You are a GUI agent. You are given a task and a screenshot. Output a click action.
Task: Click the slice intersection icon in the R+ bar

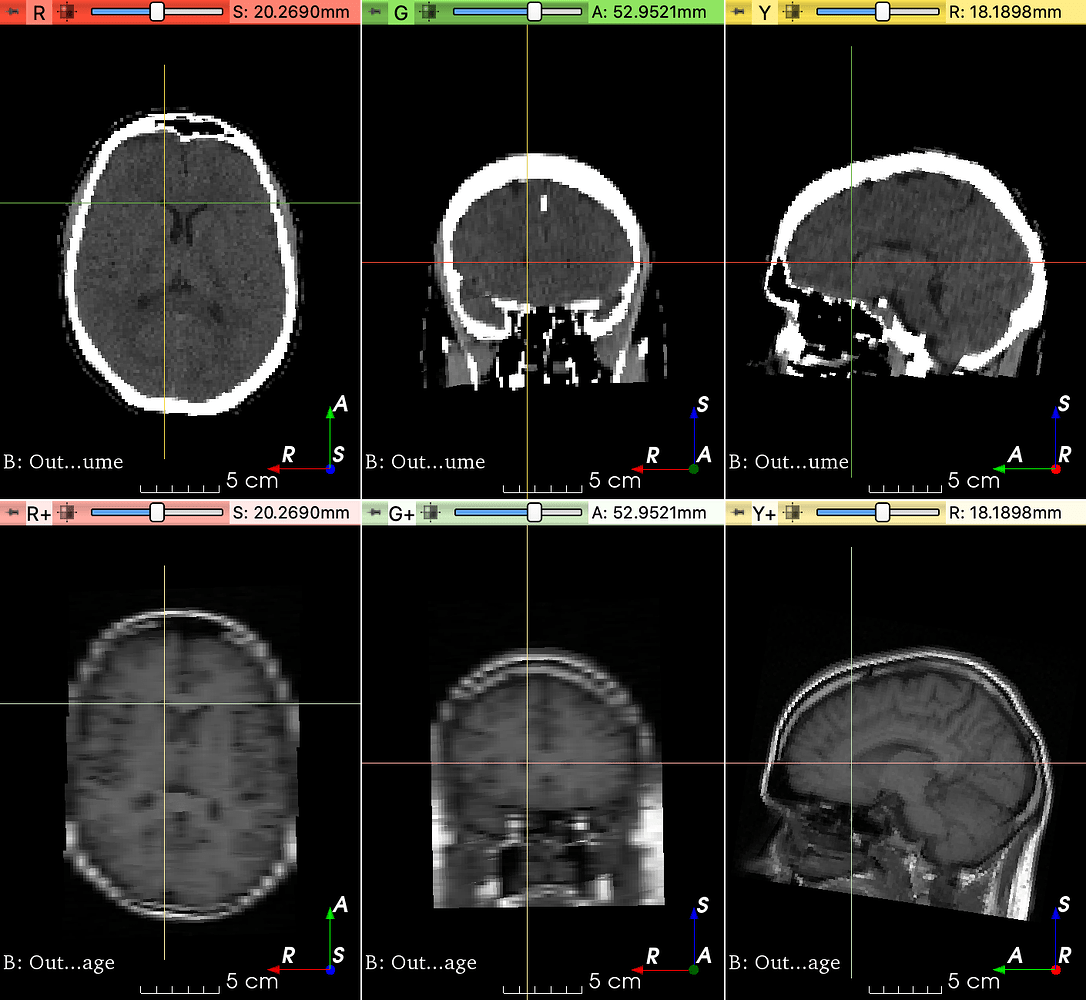[67, 512]
